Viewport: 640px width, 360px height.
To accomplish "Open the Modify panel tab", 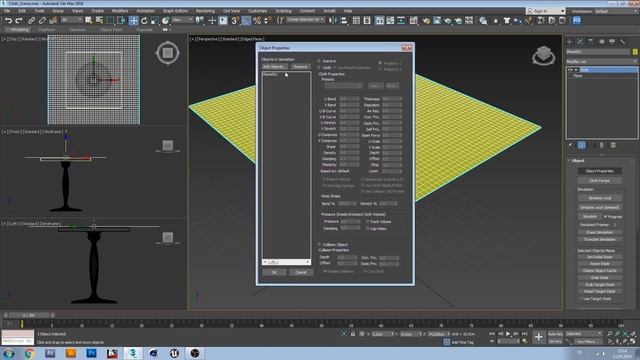I will (580, 42).
